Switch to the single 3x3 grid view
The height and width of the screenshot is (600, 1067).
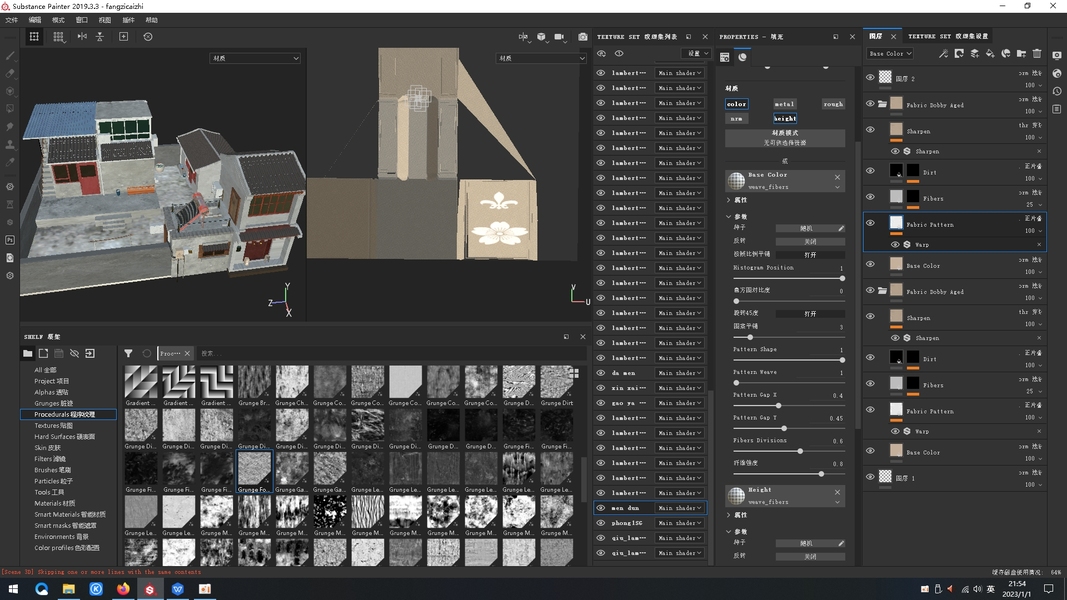pos(33,37)
